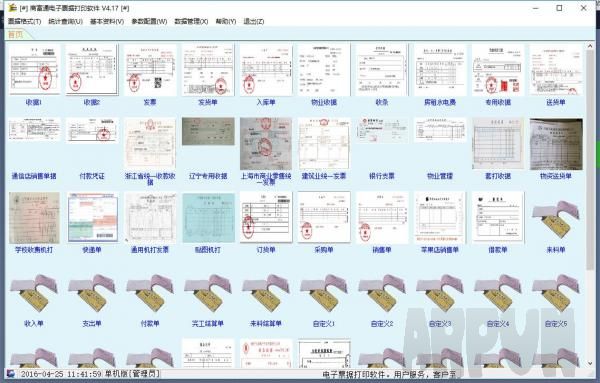Open the 银行支票 bank cheque template
The height and width of the screenshot is (383, 600).
[x=382, y=131]
